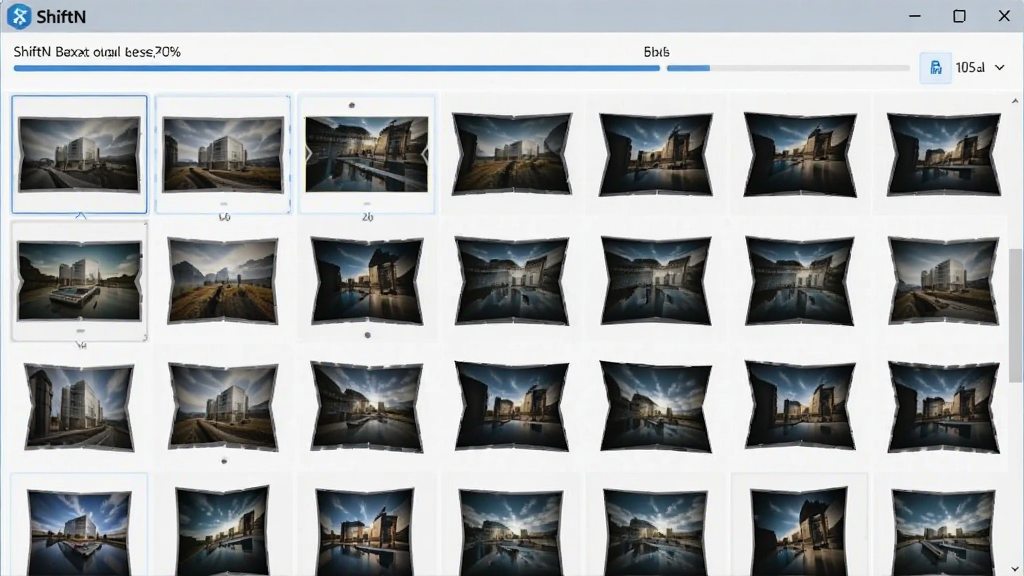Screen dimensions: 1024x576
Task: Click the ShiftN app logo icon
Action: [x=19, y=16]
